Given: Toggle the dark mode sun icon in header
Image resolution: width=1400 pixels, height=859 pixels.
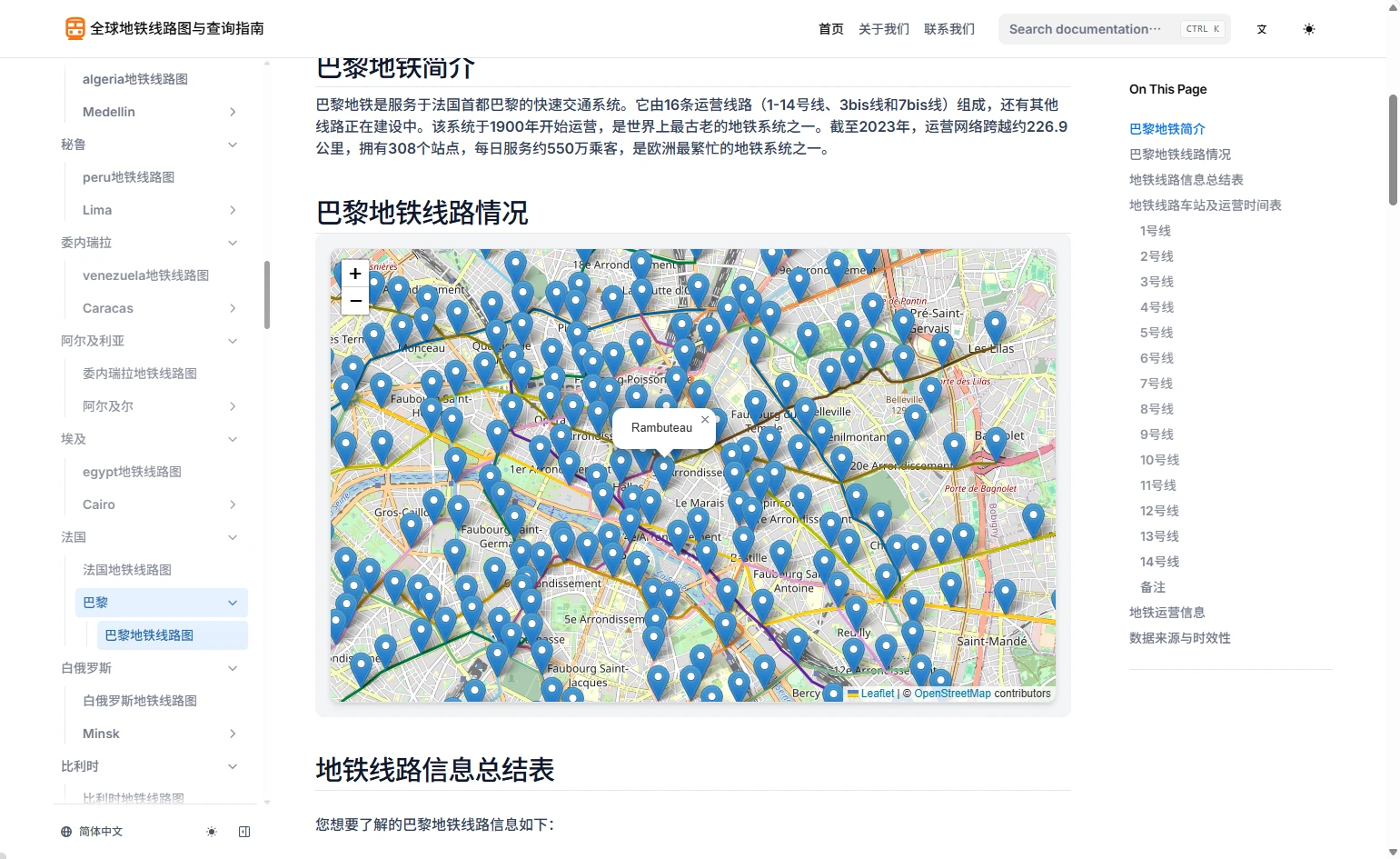Looking at the screenshot, I should [x=1308, y=29].
